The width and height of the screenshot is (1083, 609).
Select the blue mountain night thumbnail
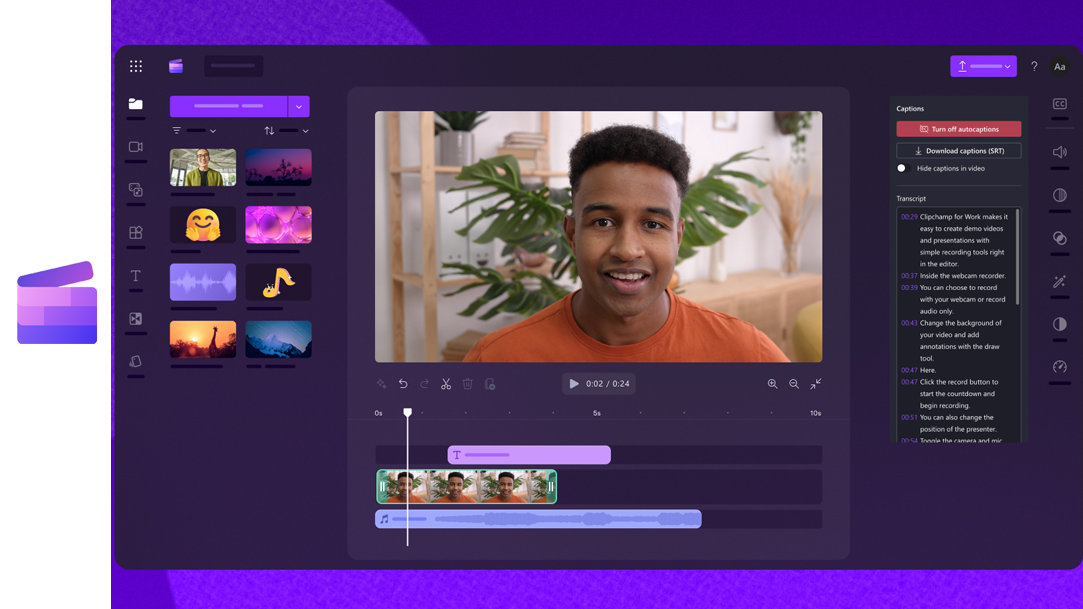pyautogui.click(x=278, y=339)
